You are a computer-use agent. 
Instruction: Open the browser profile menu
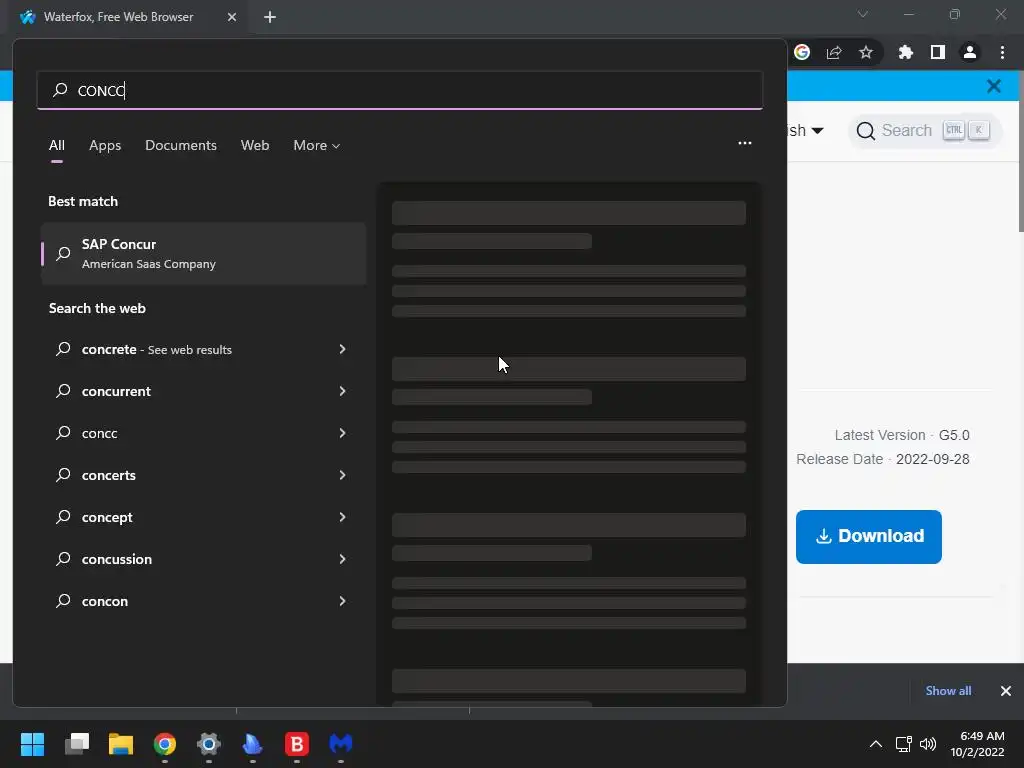(x=970, y=52)
